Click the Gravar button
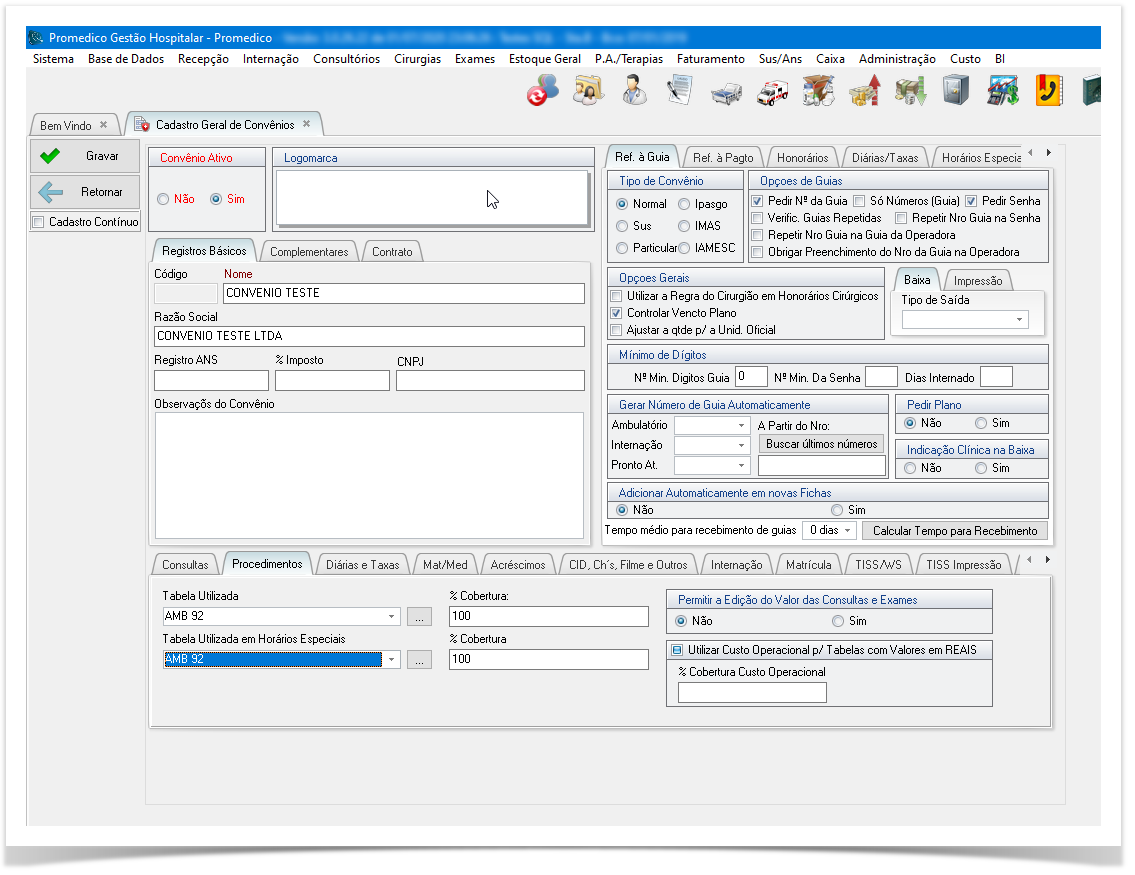The image size is (1135, 875). click(85, 156)
